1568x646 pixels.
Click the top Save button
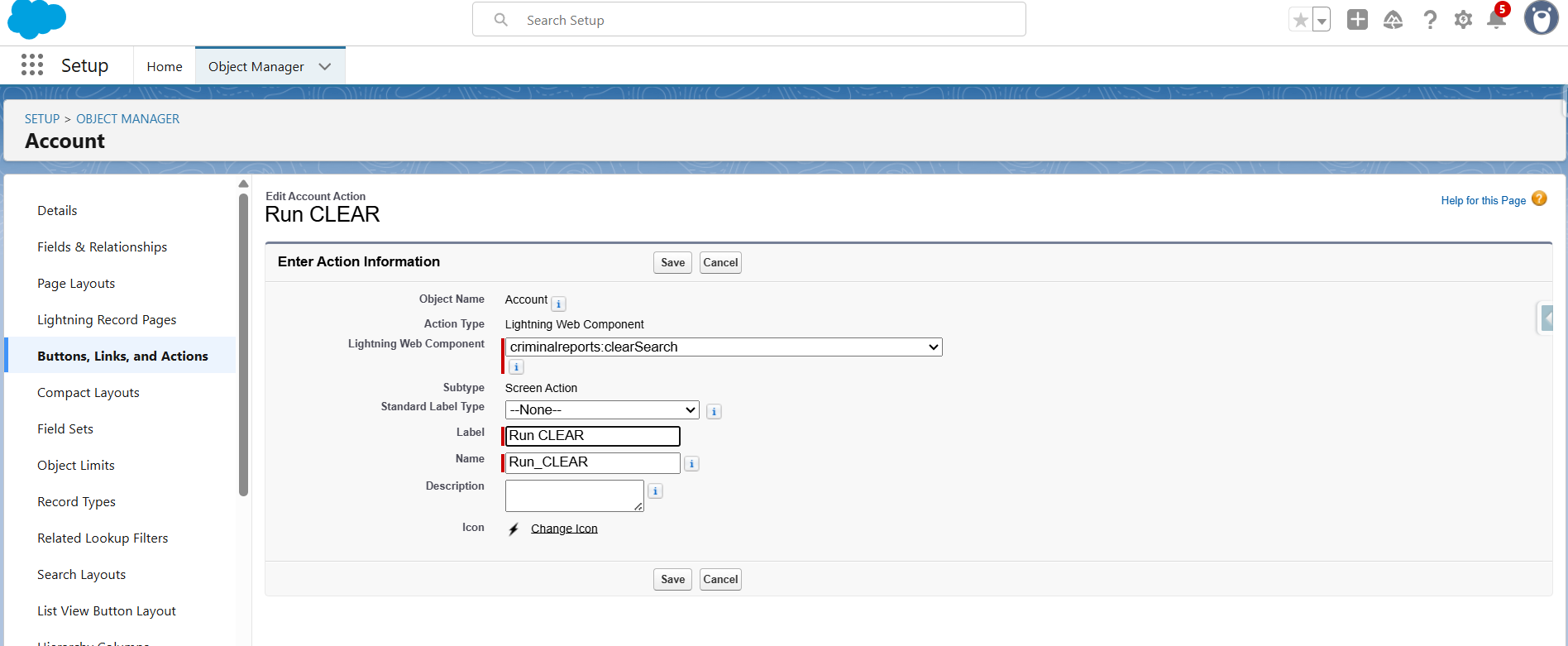tap(672, 263)
